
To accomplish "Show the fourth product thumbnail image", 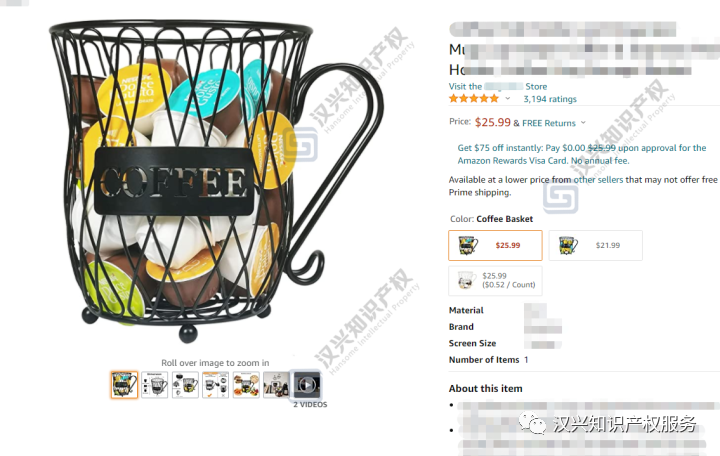I will [215, 384].
